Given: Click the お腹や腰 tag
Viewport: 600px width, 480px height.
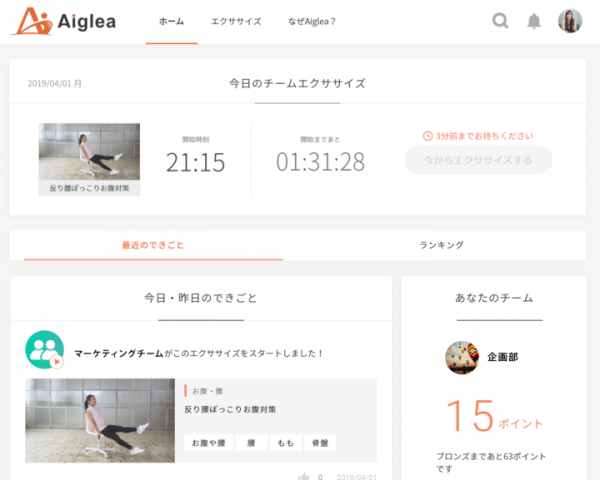Looking at the screenshot, I should click(x=209, y=443).
